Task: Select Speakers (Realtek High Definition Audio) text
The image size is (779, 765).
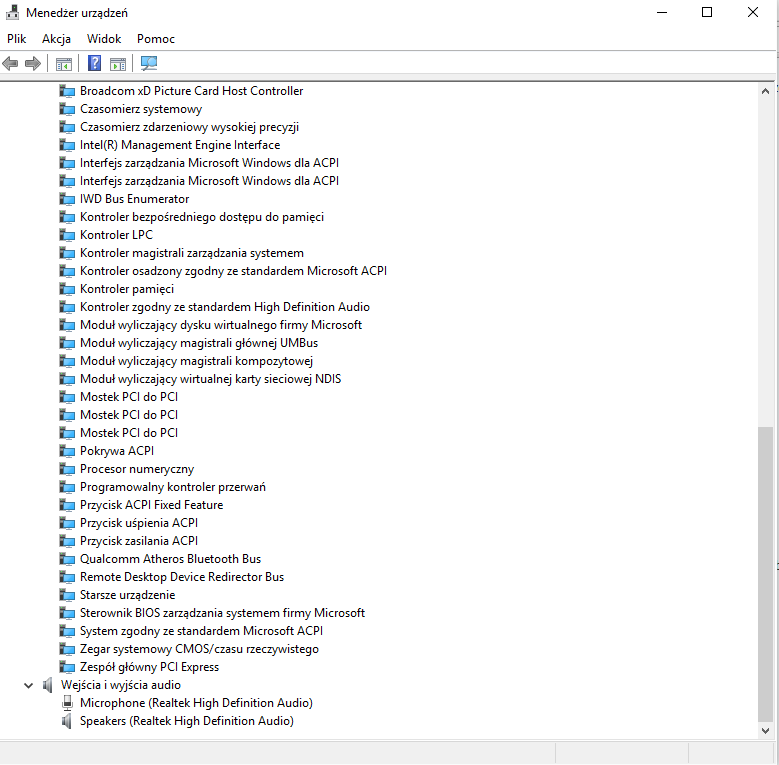Action: click(x=187, y=721)
